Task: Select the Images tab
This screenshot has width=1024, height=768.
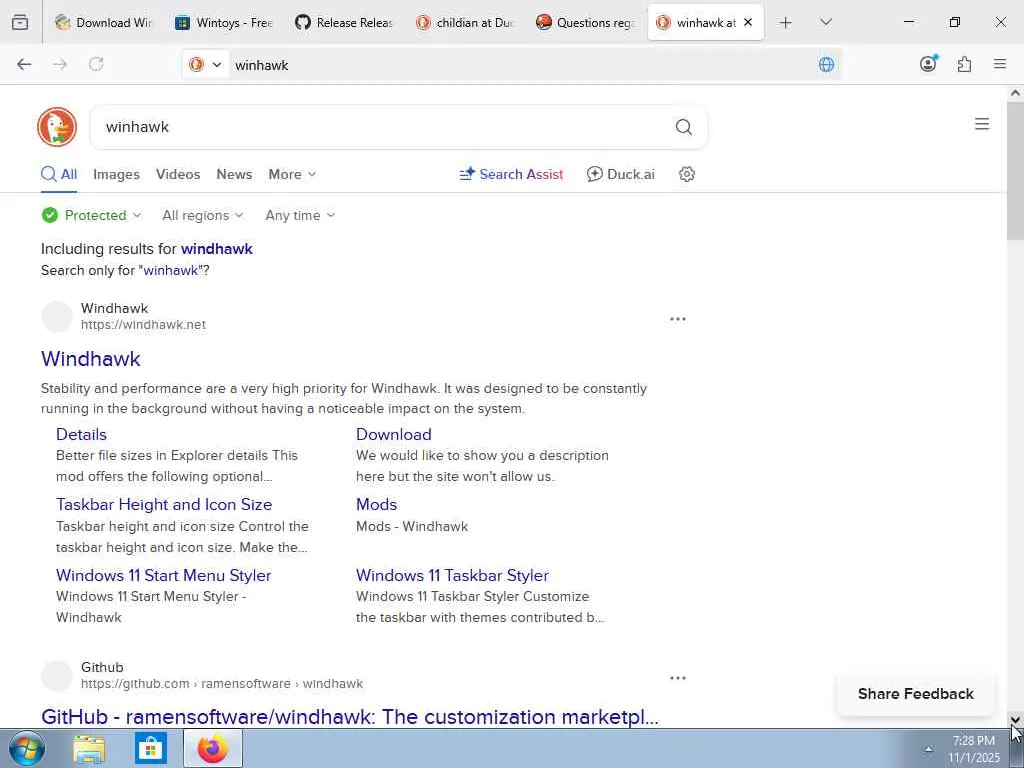Action: [x=116, y=174]
